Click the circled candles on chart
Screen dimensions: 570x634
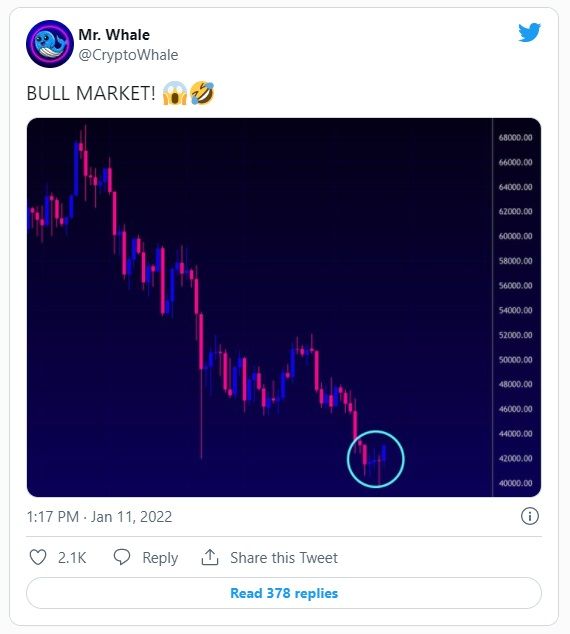point(376,459)
